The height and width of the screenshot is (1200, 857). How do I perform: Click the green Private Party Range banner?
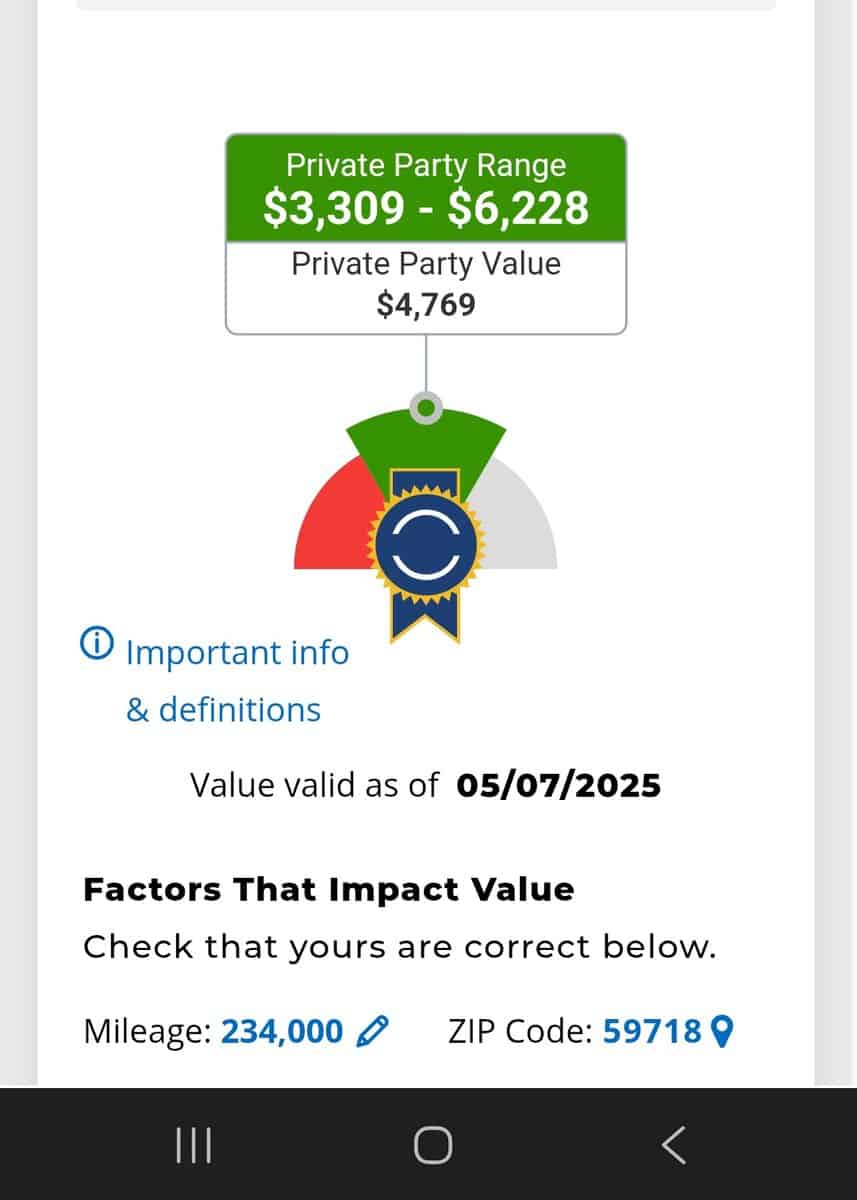426,187
